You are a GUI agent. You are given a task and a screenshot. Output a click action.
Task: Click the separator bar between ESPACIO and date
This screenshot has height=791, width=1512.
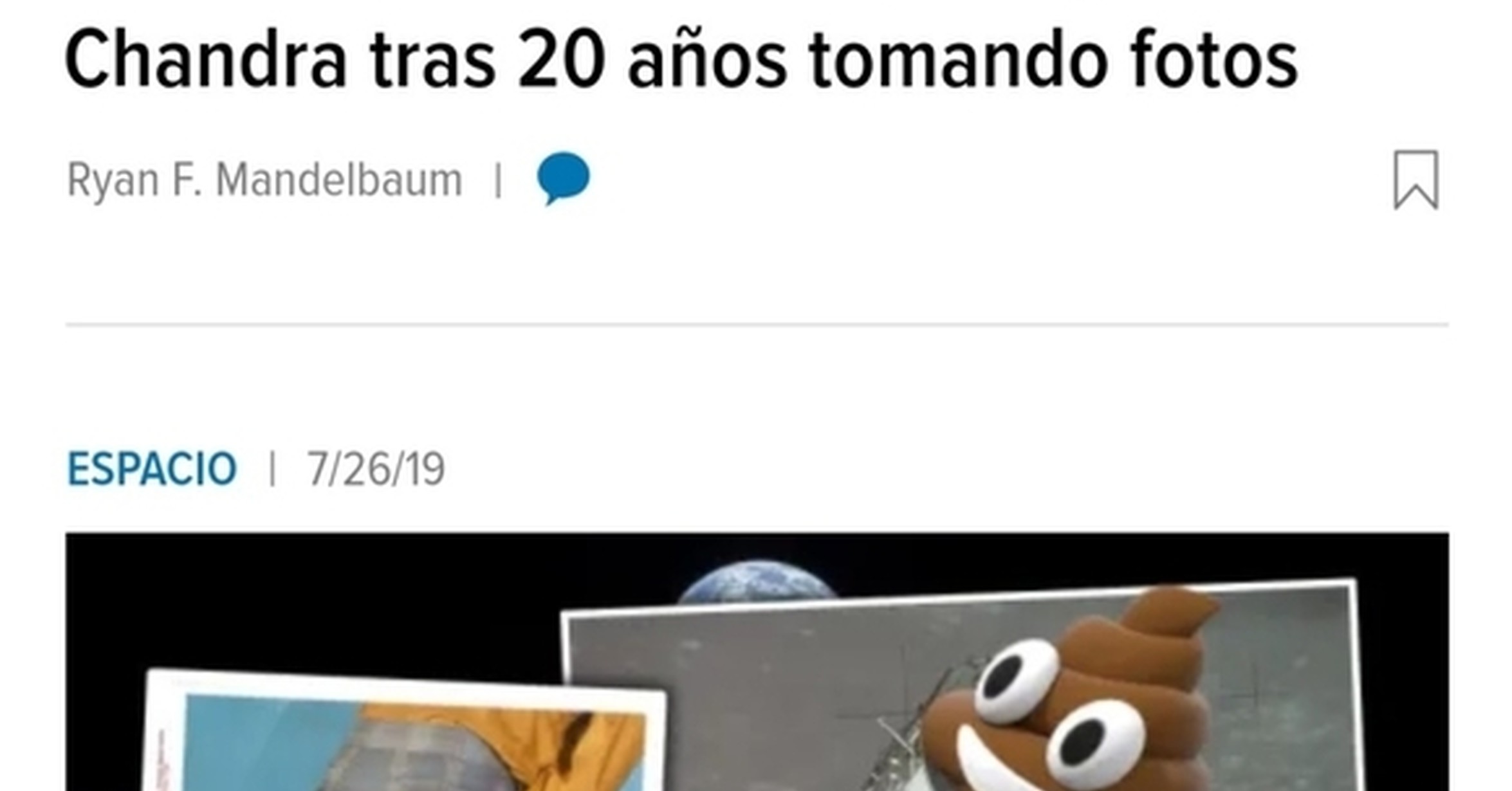click(x=272, y=469)
